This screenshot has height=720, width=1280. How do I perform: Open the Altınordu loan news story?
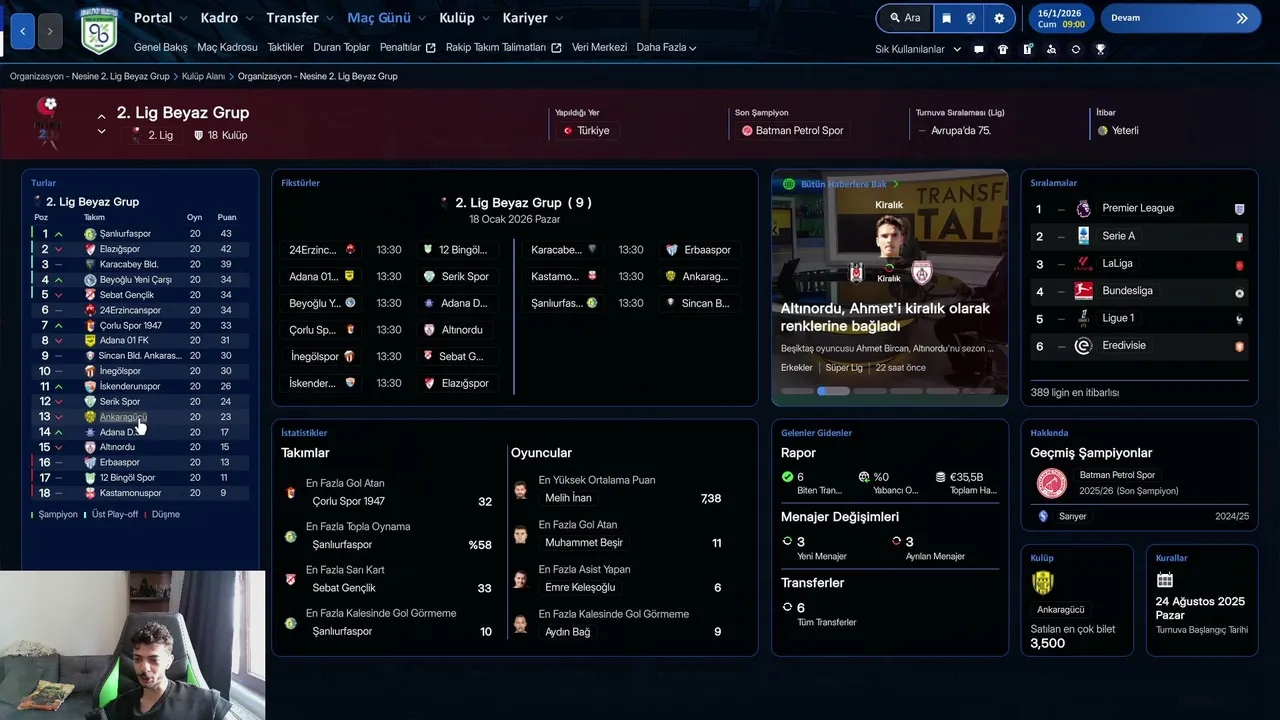[885, 317]
